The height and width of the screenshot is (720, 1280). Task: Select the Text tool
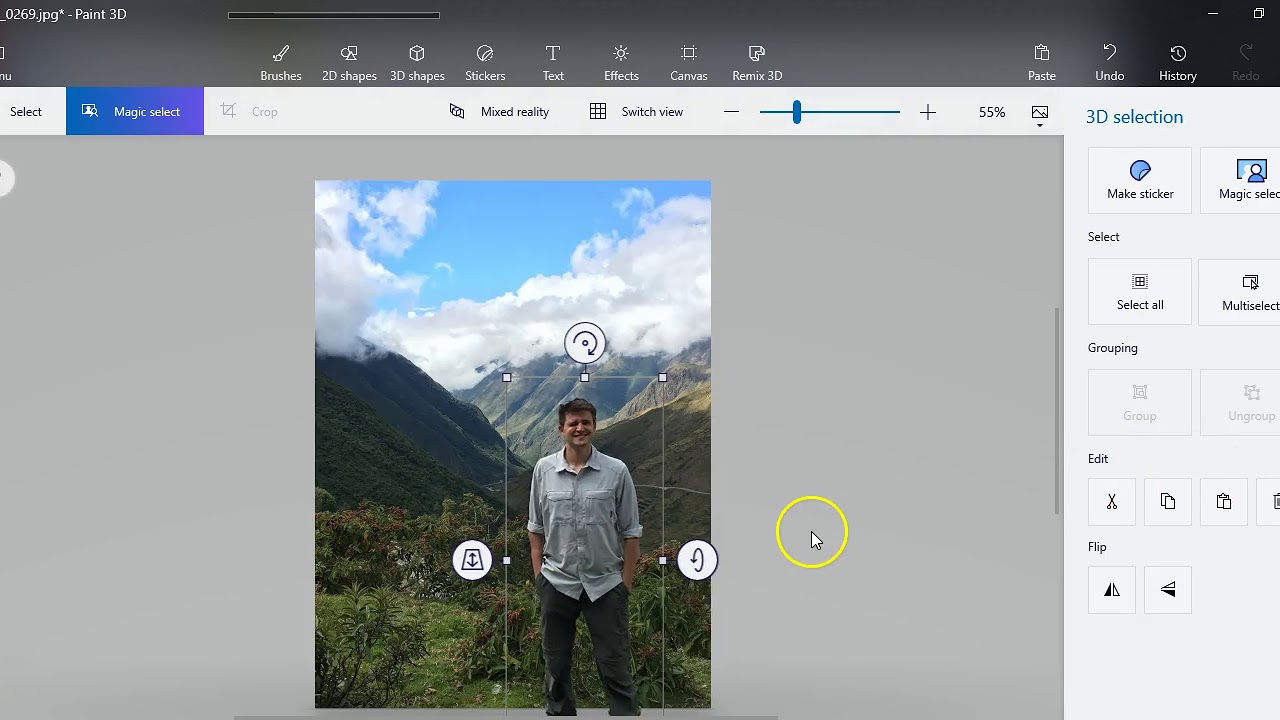553,63
